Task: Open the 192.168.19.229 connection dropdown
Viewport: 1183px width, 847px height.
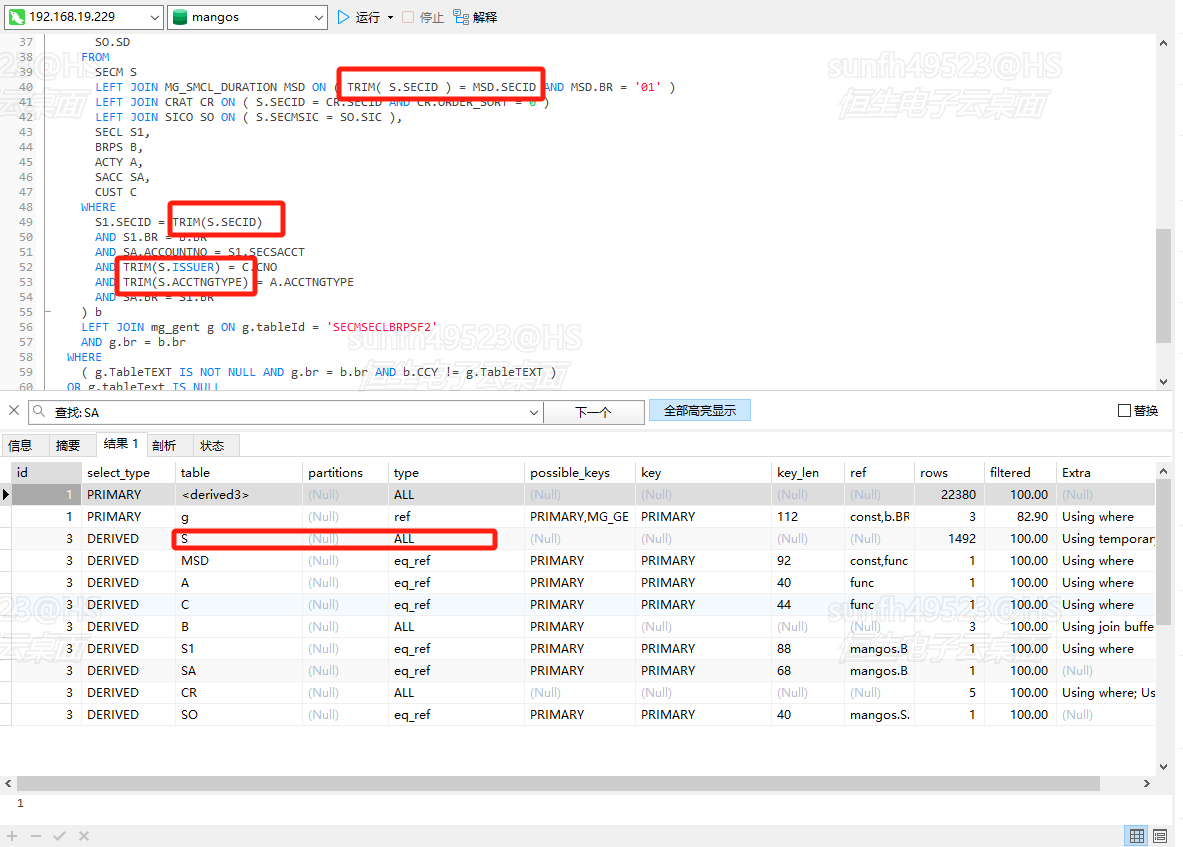Action: coord(154,17)
